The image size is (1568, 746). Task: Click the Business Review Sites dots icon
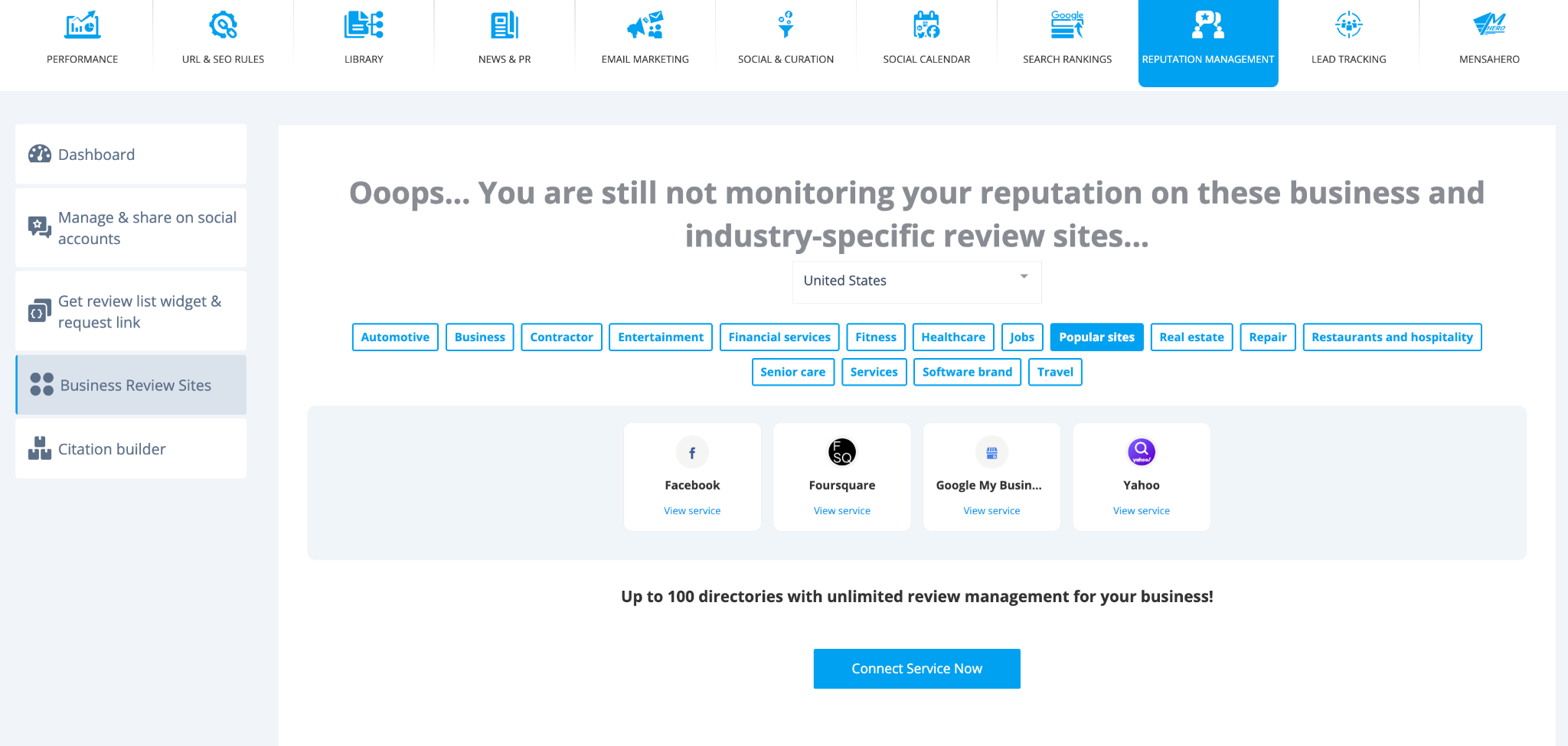click(41, 384)
